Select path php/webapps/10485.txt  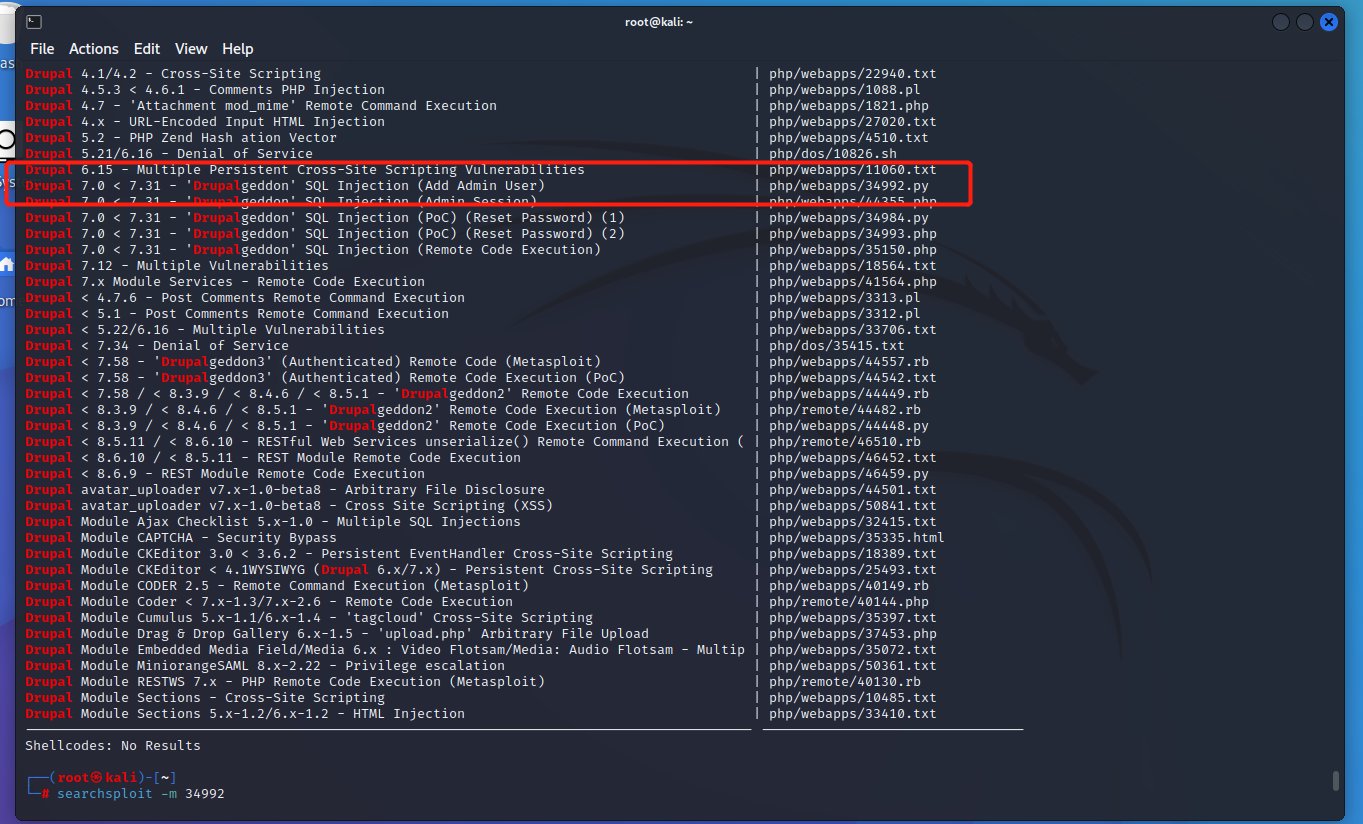[x=853, y=698]
